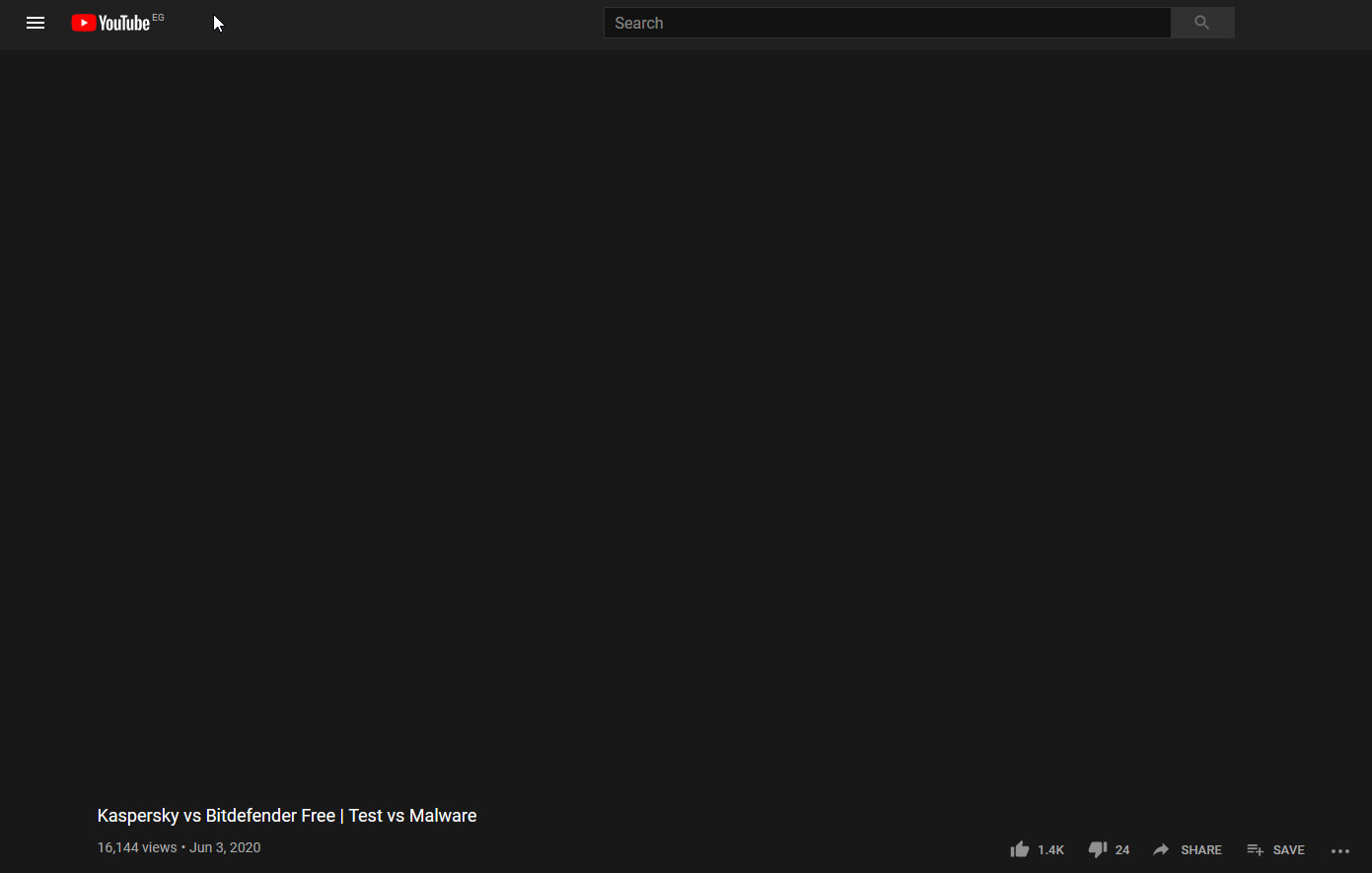Focus the Search input field
This screenshot has width=1372, height=873.
(x=887, y=23)
